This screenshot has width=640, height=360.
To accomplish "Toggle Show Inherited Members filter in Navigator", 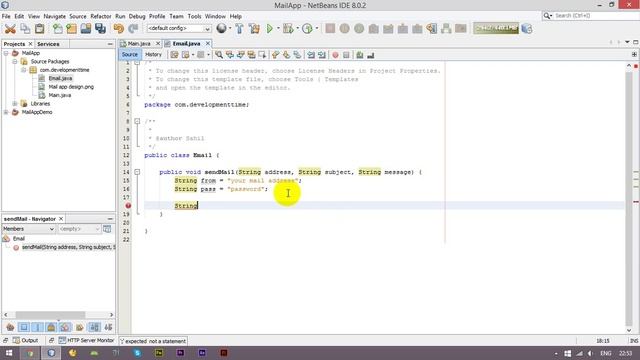I will click(x=10, y=327).
